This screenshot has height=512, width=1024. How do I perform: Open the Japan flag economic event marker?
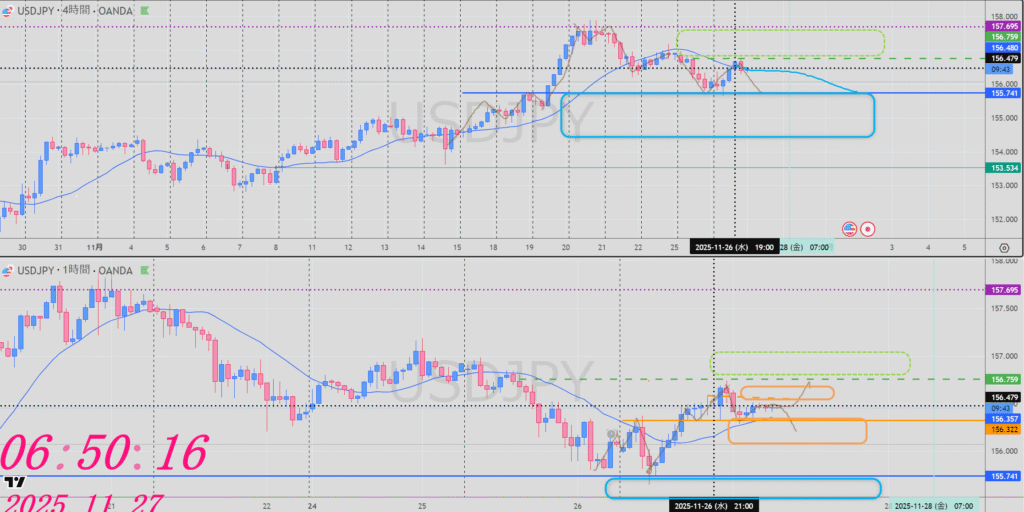(868, 228)
